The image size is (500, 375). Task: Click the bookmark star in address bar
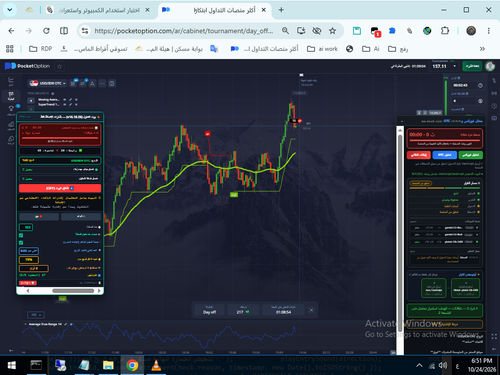(332, 31)
